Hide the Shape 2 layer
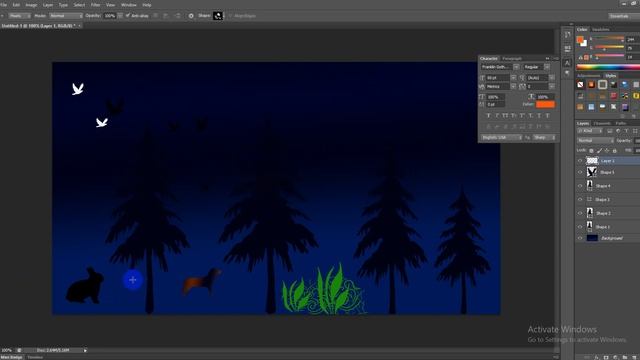The image size is (640, 360). [x=580, y=213]
